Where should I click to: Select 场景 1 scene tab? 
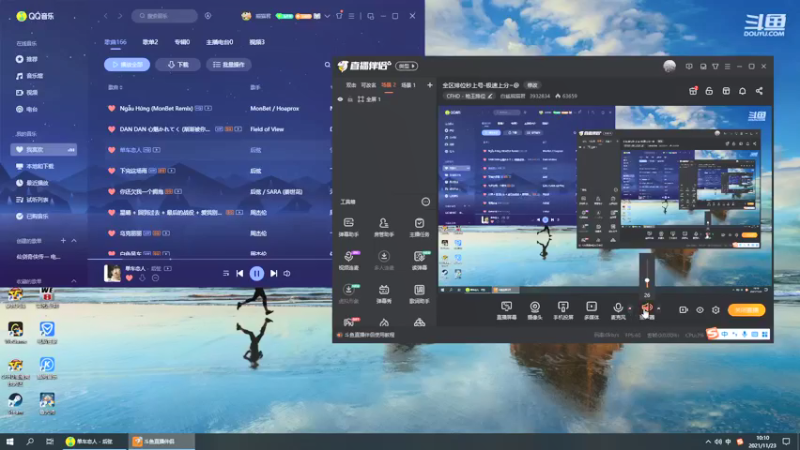[x=408, y=85]
